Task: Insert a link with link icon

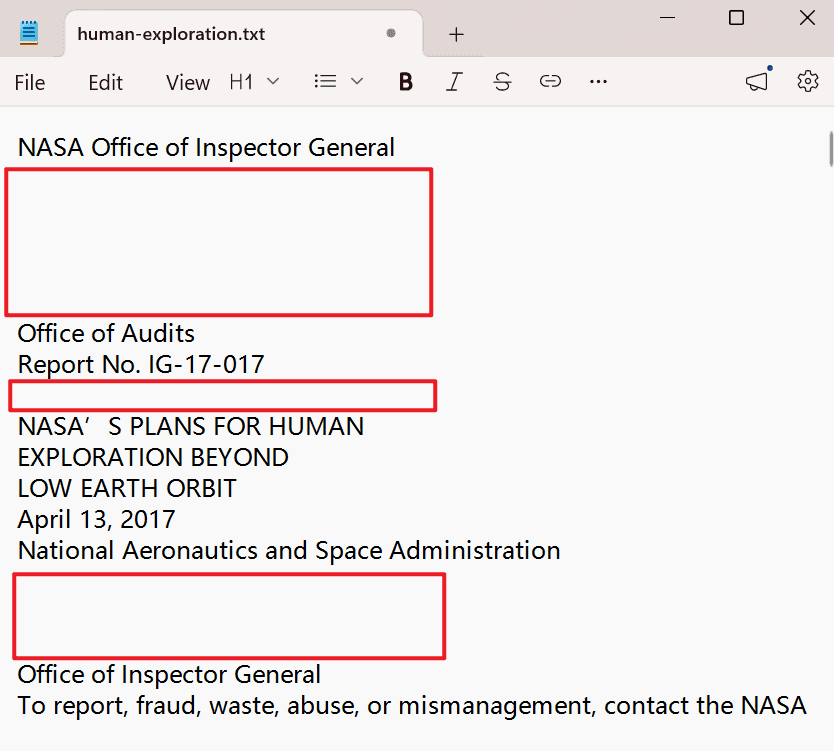Action: pyautogui.click(x=550, y=81)
